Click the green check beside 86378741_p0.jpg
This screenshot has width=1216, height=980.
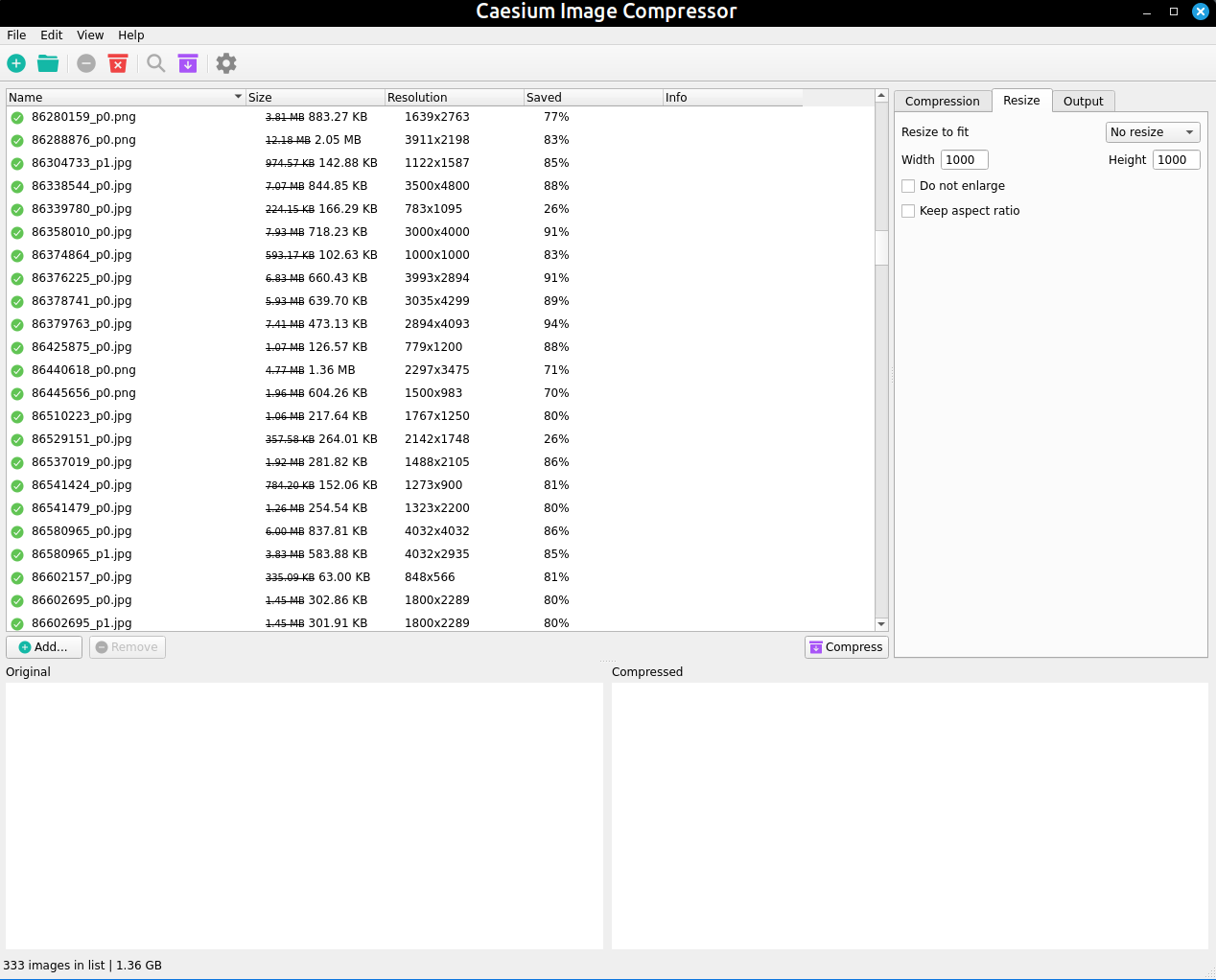tap(17, 301)
